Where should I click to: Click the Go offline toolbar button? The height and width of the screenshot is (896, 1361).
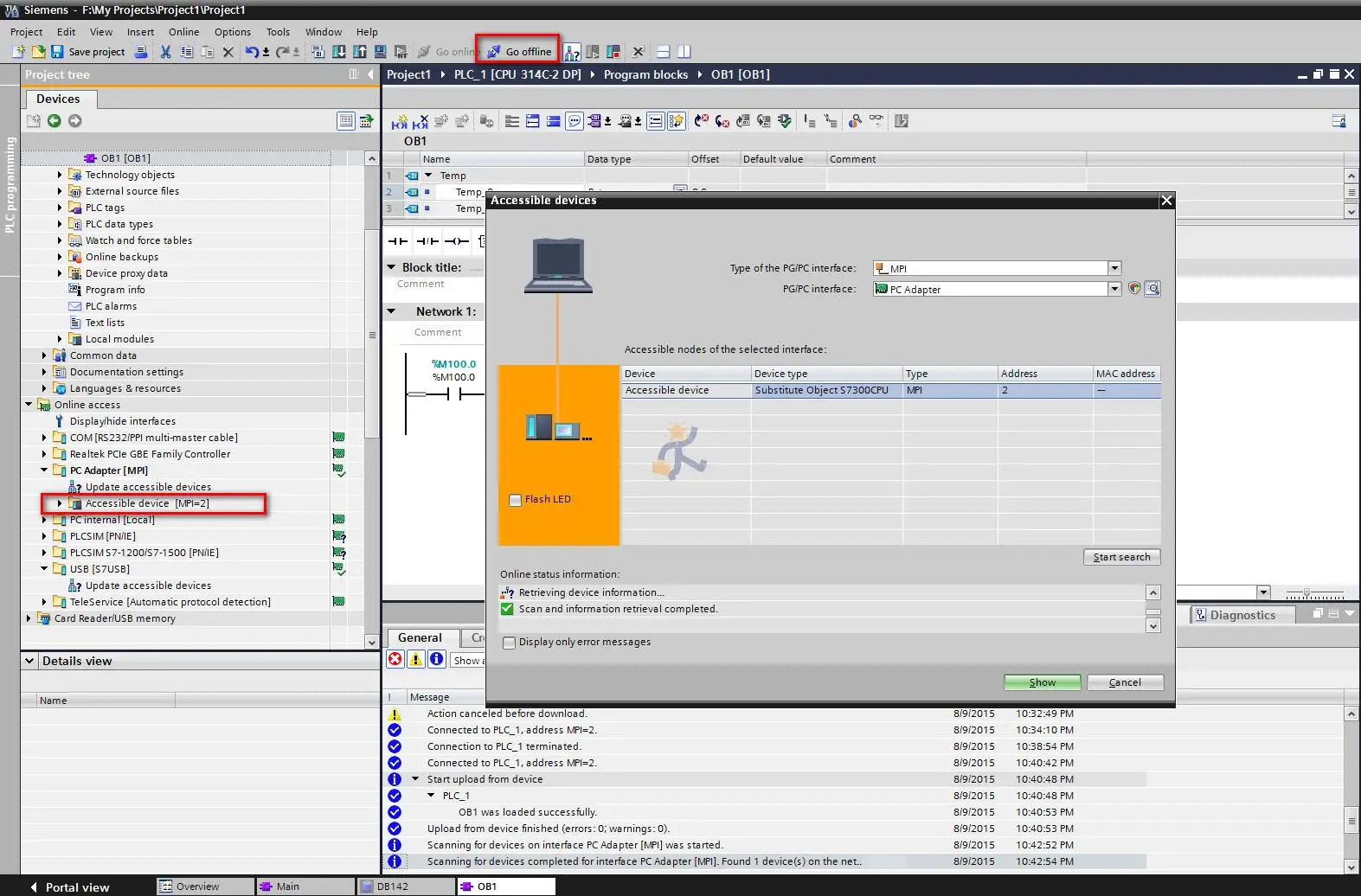[520, 52]
